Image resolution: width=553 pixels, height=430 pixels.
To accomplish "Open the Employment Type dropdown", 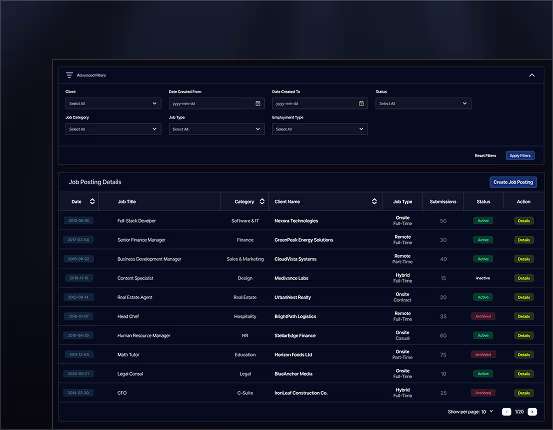I will pos(320,129).
